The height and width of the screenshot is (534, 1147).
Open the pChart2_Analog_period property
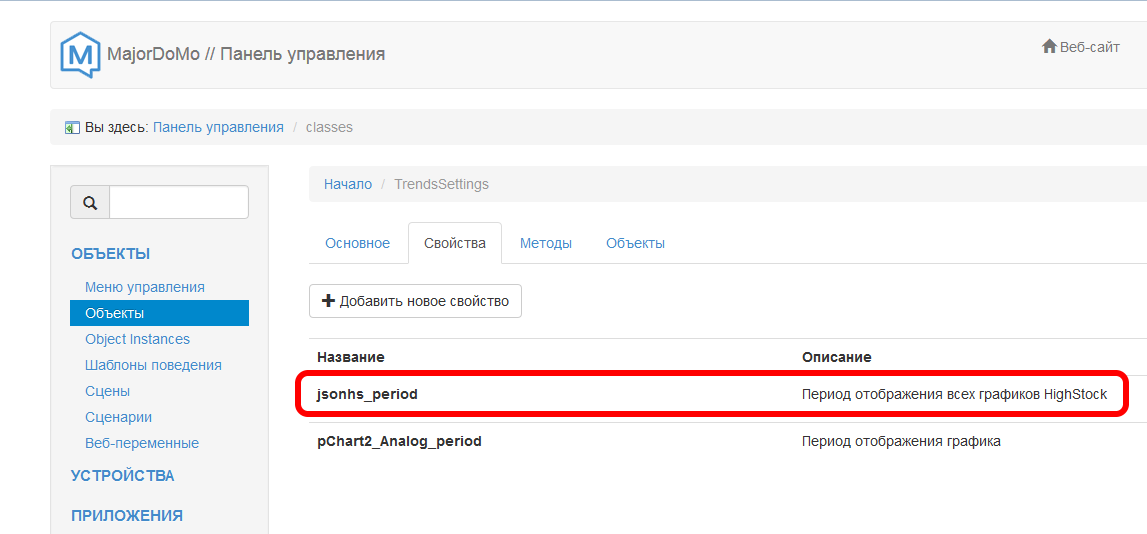pos(399,441)
